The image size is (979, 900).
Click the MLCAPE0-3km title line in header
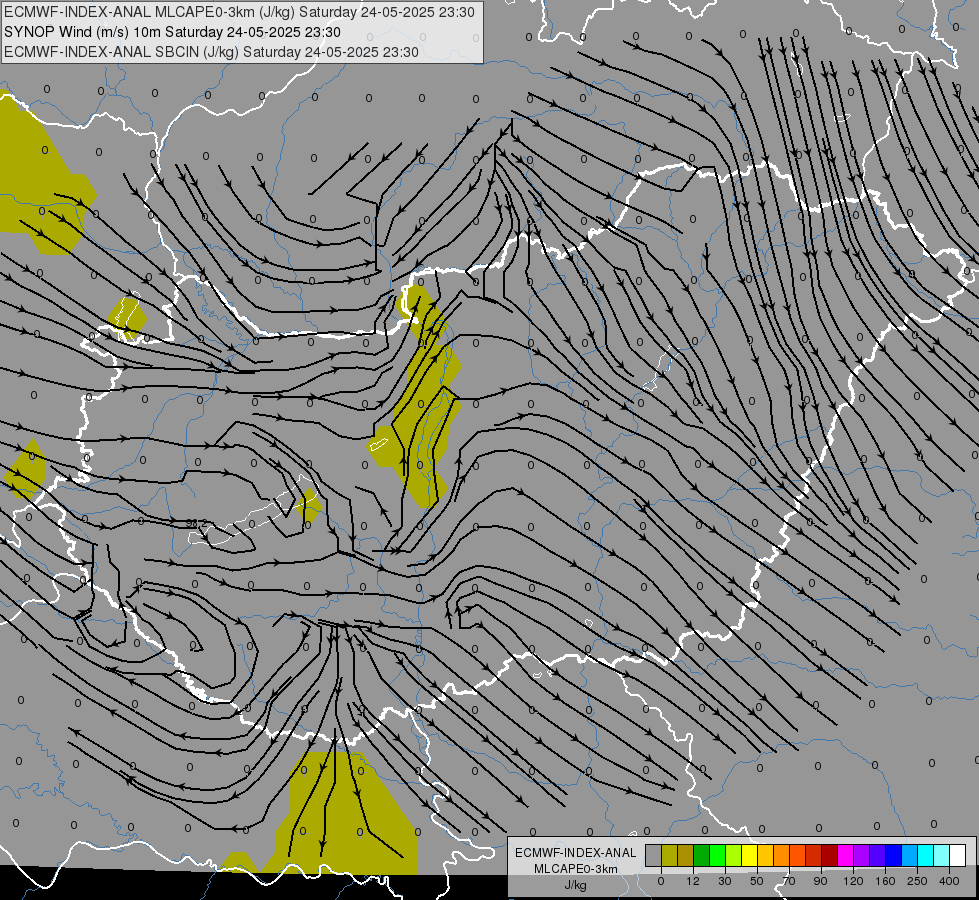point(239,12)
